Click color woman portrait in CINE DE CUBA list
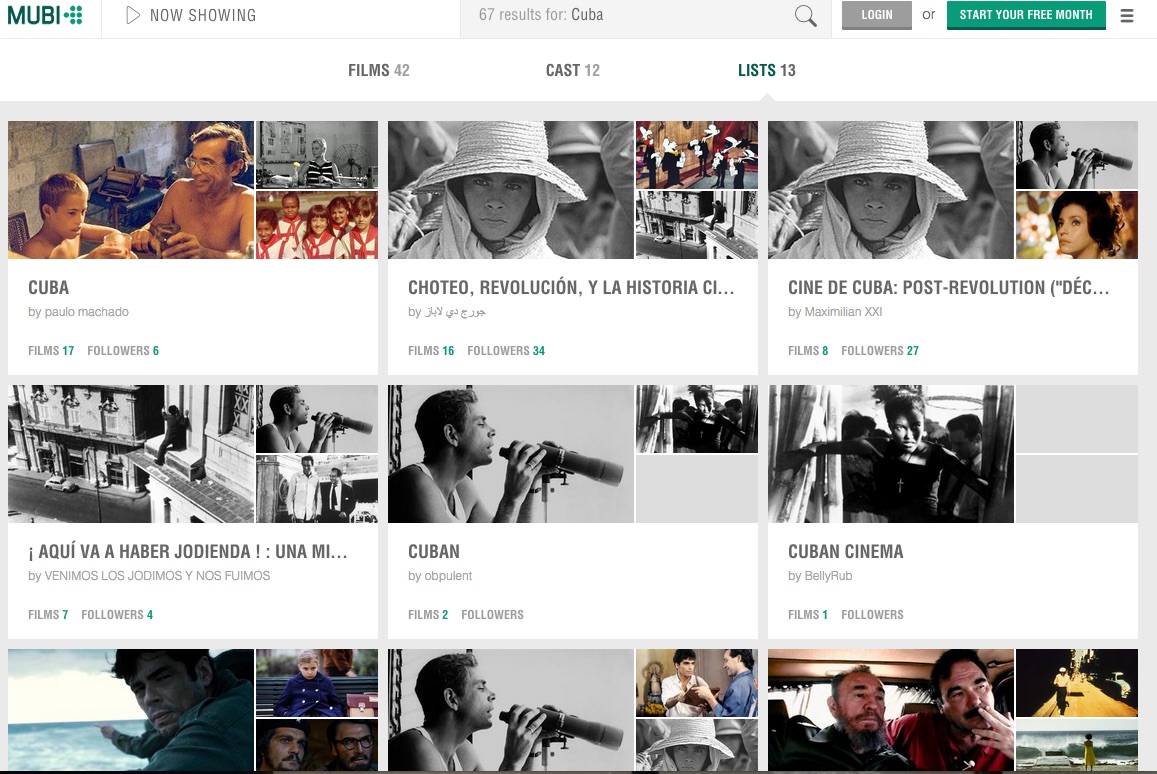The height and width of the screenshot is (774, 1157). point(1077,225)
